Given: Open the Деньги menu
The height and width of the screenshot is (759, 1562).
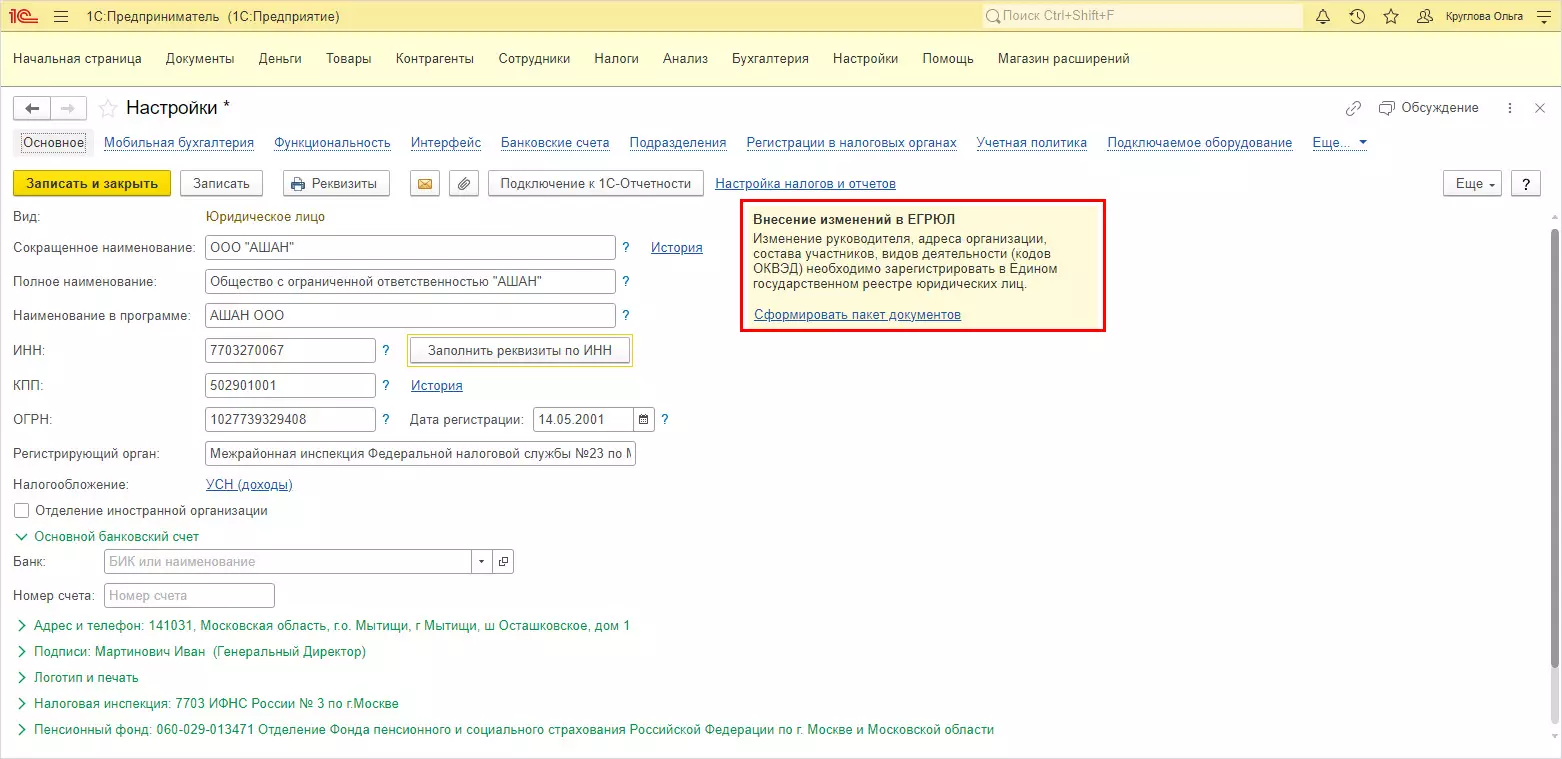Looking at the screenshot, I should [280, 58].
